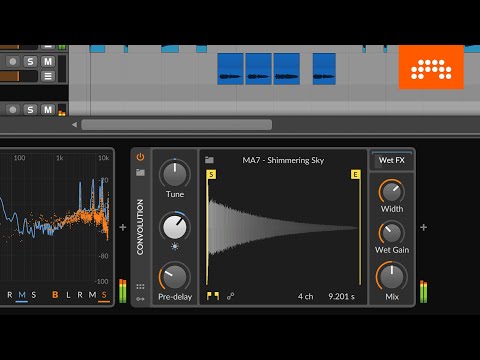Image resolution: width=480 pixels, height=360 pixels.
Task: Select the B channel in spectrum analyzer
Action: (55, 295)
